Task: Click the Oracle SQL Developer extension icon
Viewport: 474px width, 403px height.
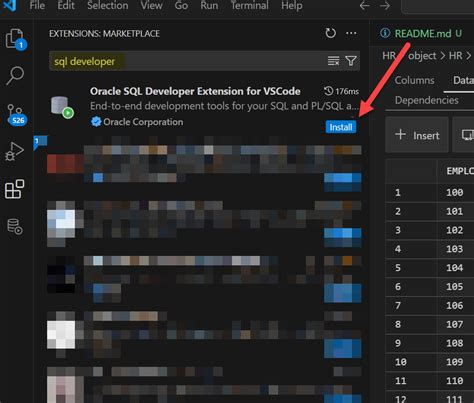Action: click(62, 107)
